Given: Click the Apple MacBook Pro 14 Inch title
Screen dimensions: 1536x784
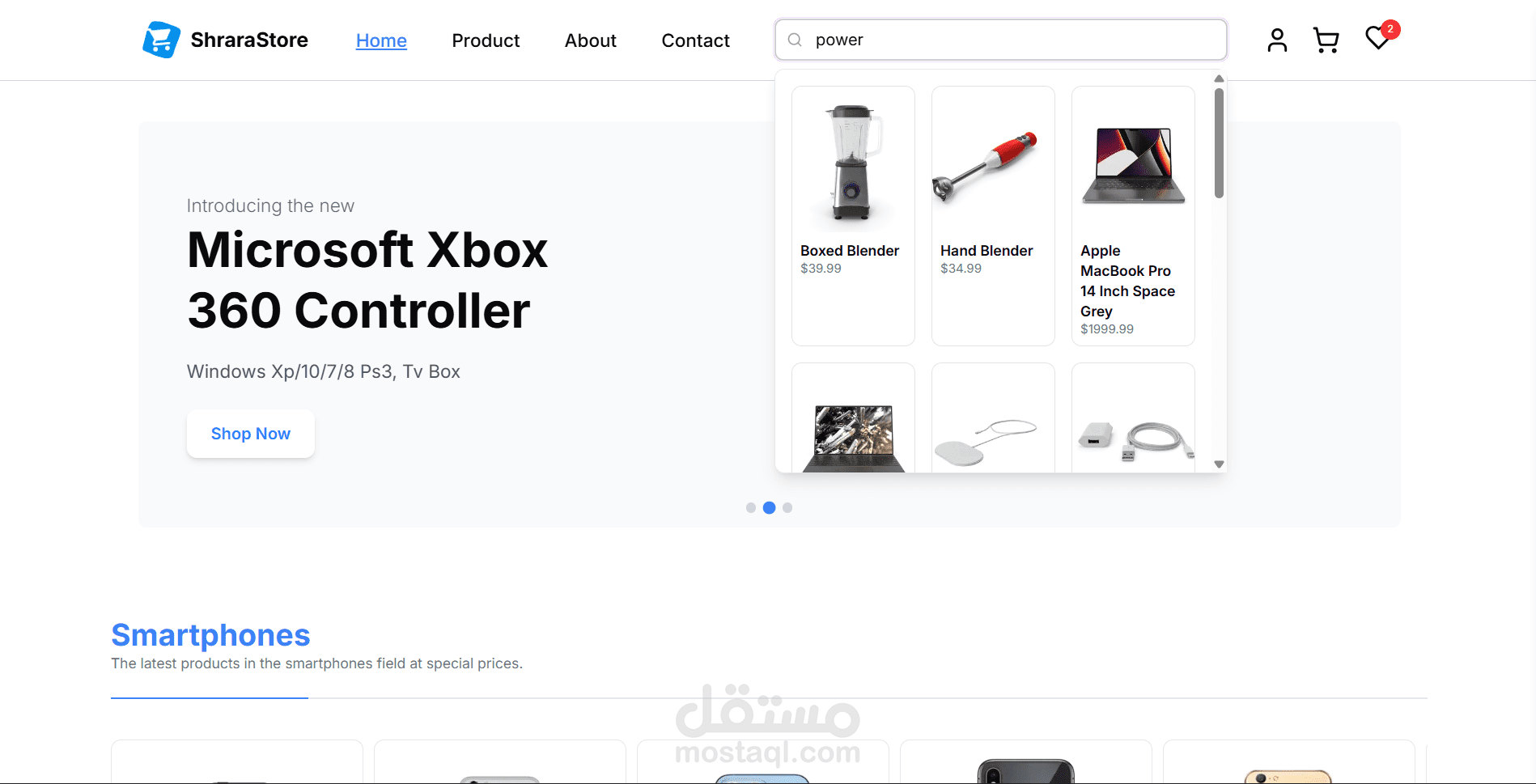Looking at the screenshot, I should click(1127, 281).
